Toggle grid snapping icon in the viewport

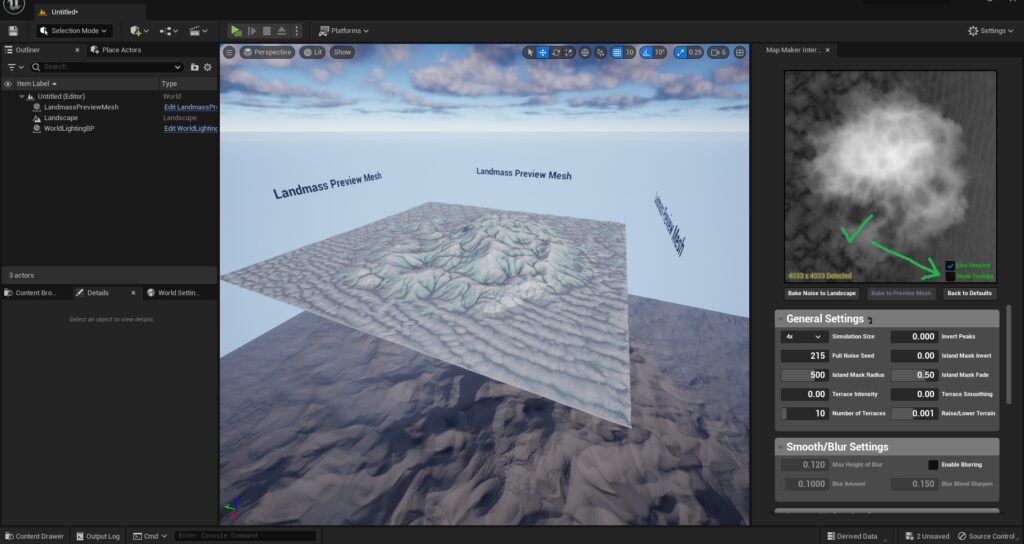click(x=616, y=52)
